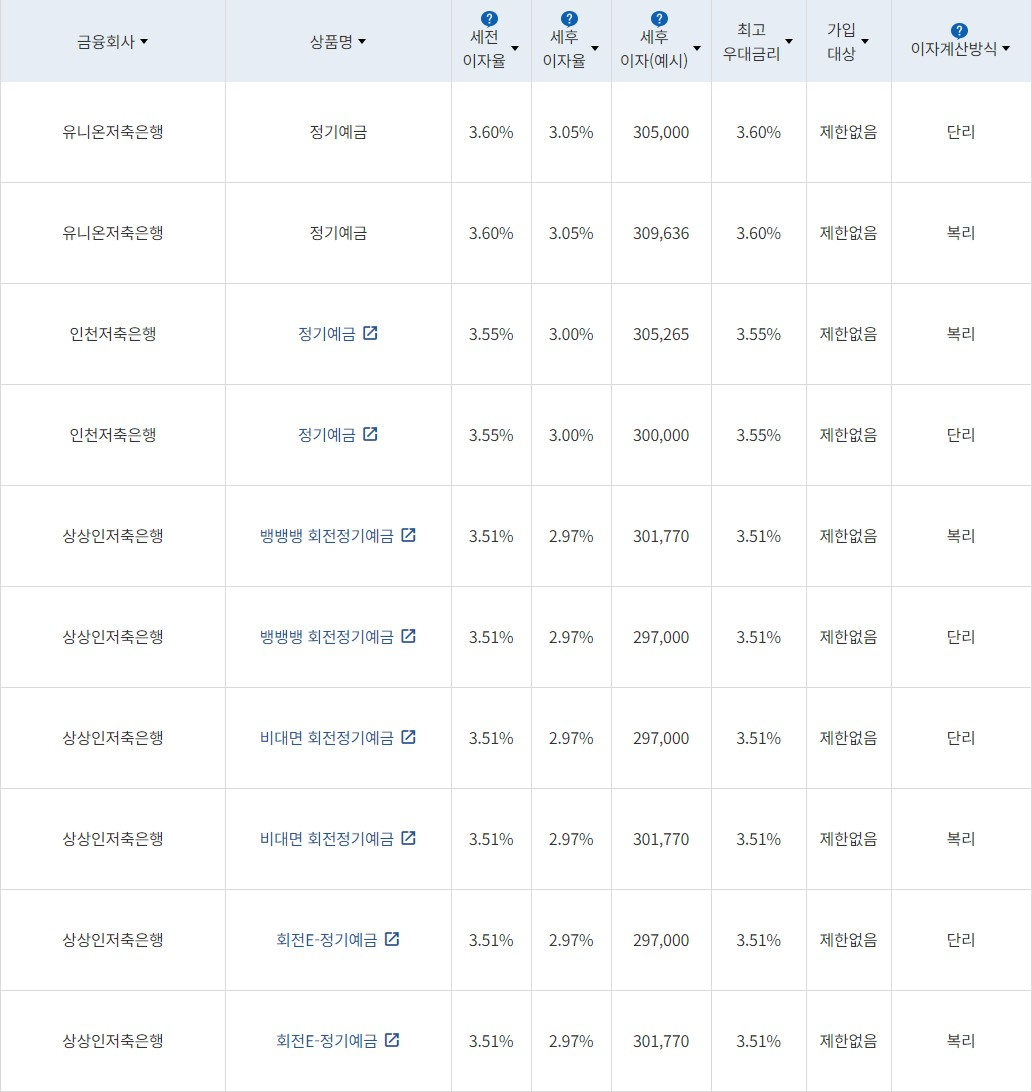Open sort dropdown on 최고우대금리 column
The image size is (1032, 1092).
click(790, 41)
